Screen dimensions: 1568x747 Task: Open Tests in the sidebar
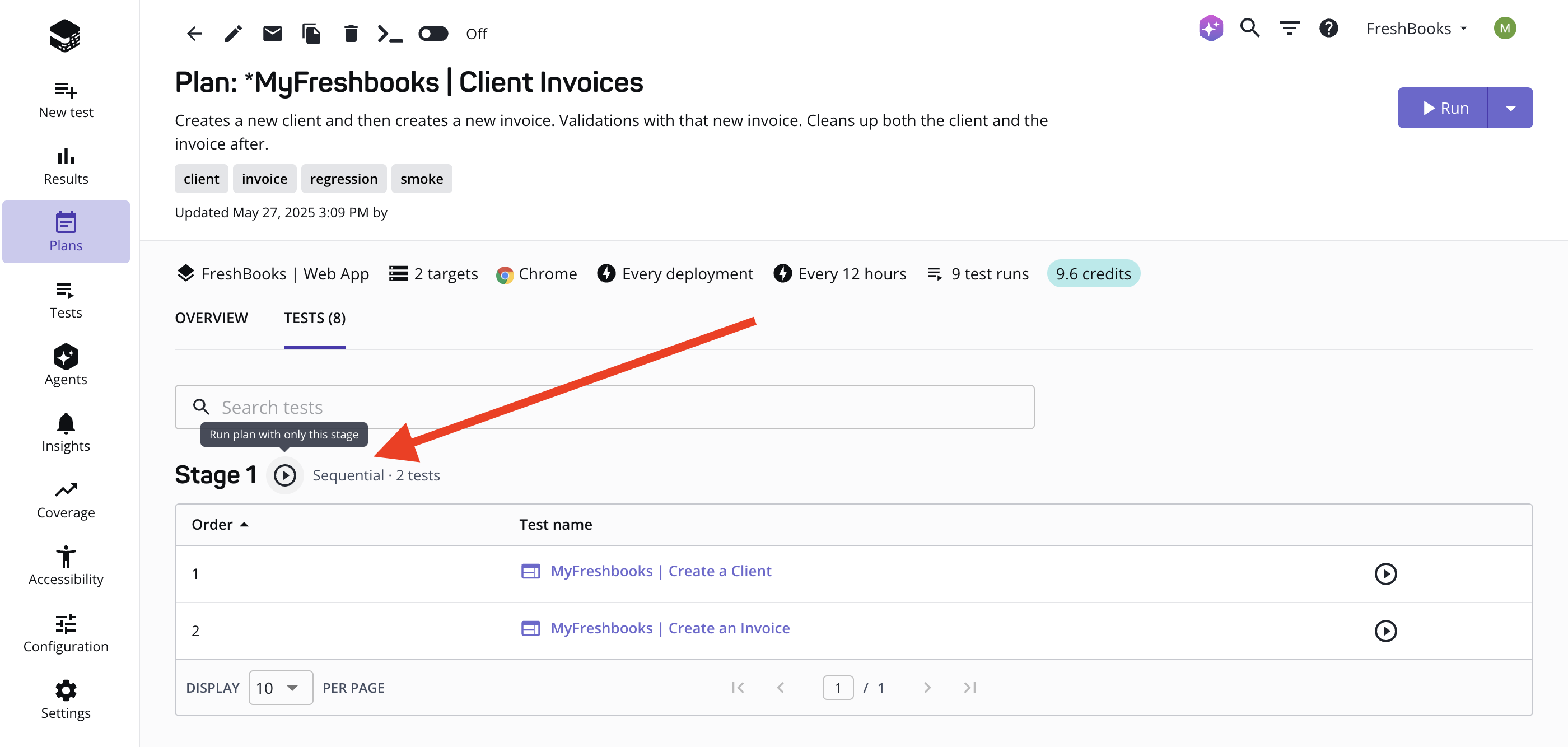[x=66, y=300]
